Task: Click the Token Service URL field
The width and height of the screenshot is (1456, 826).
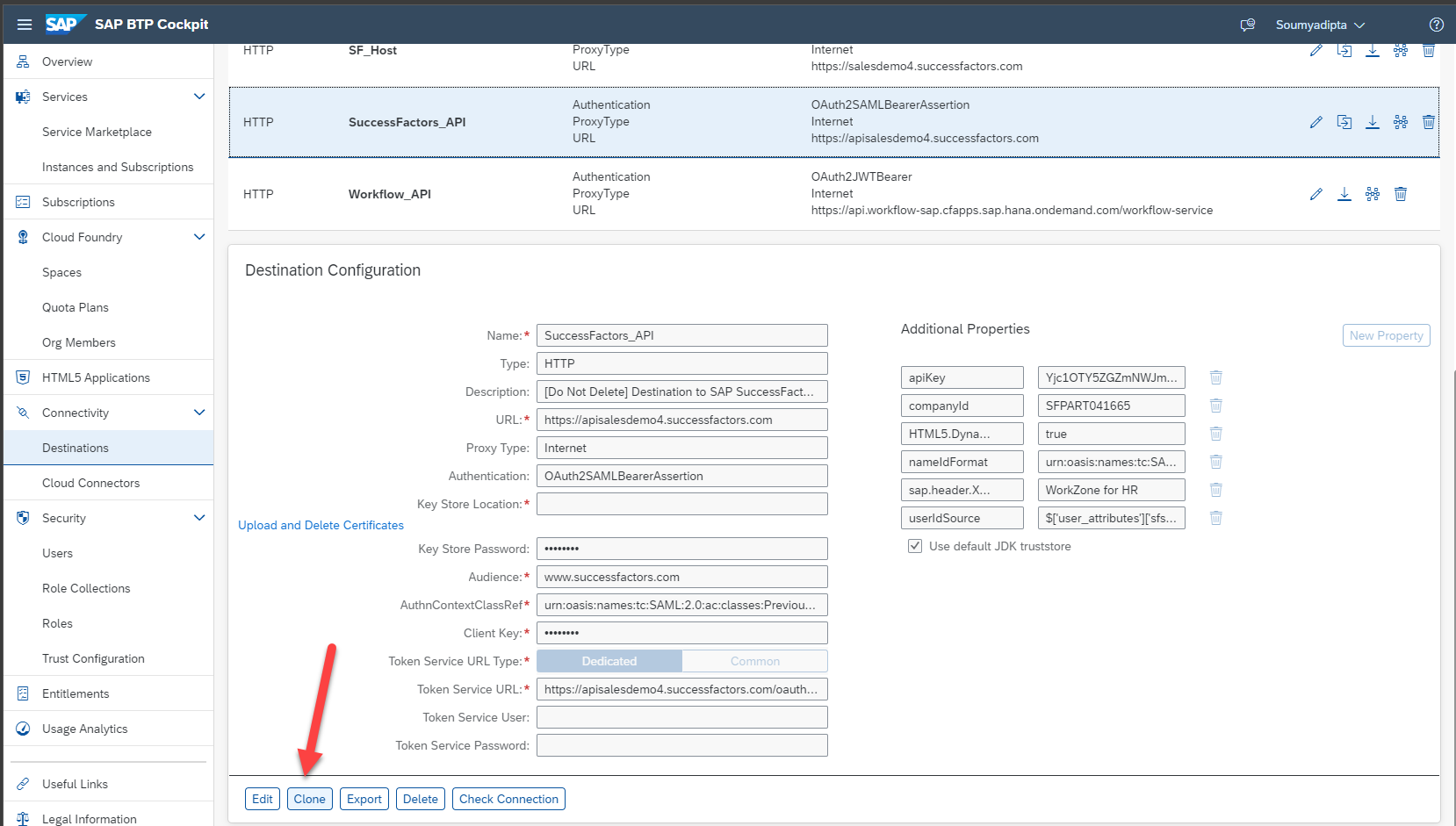Action: pyautogui.click(x=682, y=689)
